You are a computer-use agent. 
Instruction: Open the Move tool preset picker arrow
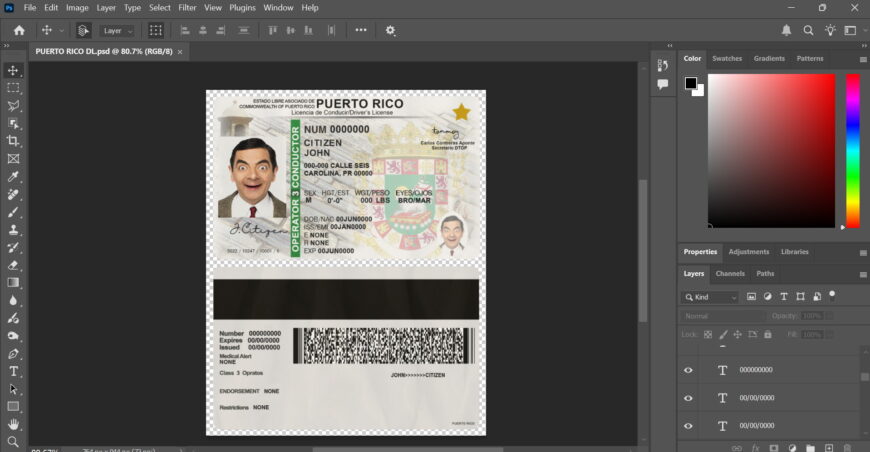point(62,31)
